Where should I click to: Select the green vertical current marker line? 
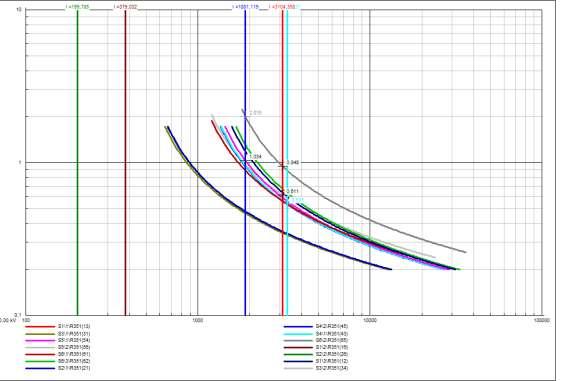tap(78, 162)
